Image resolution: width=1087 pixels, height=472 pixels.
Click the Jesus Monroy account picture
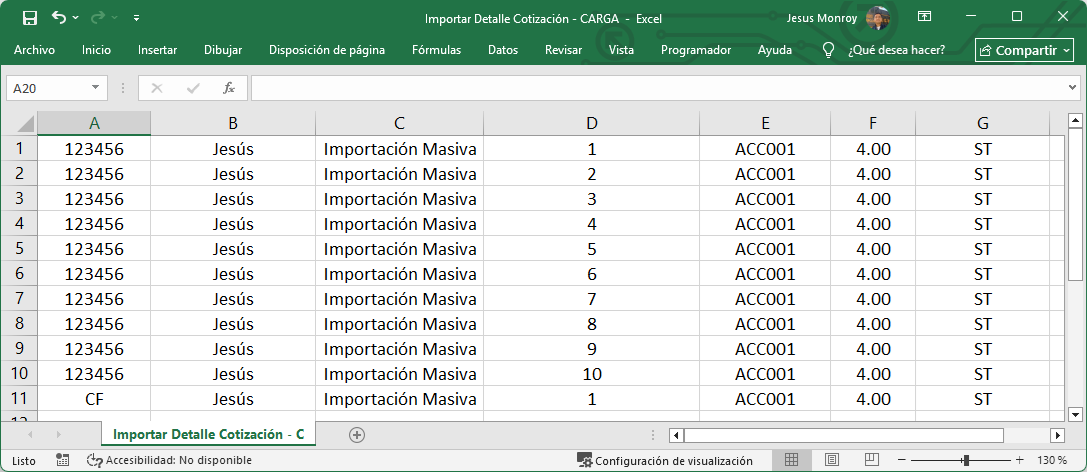click(878, 18)
